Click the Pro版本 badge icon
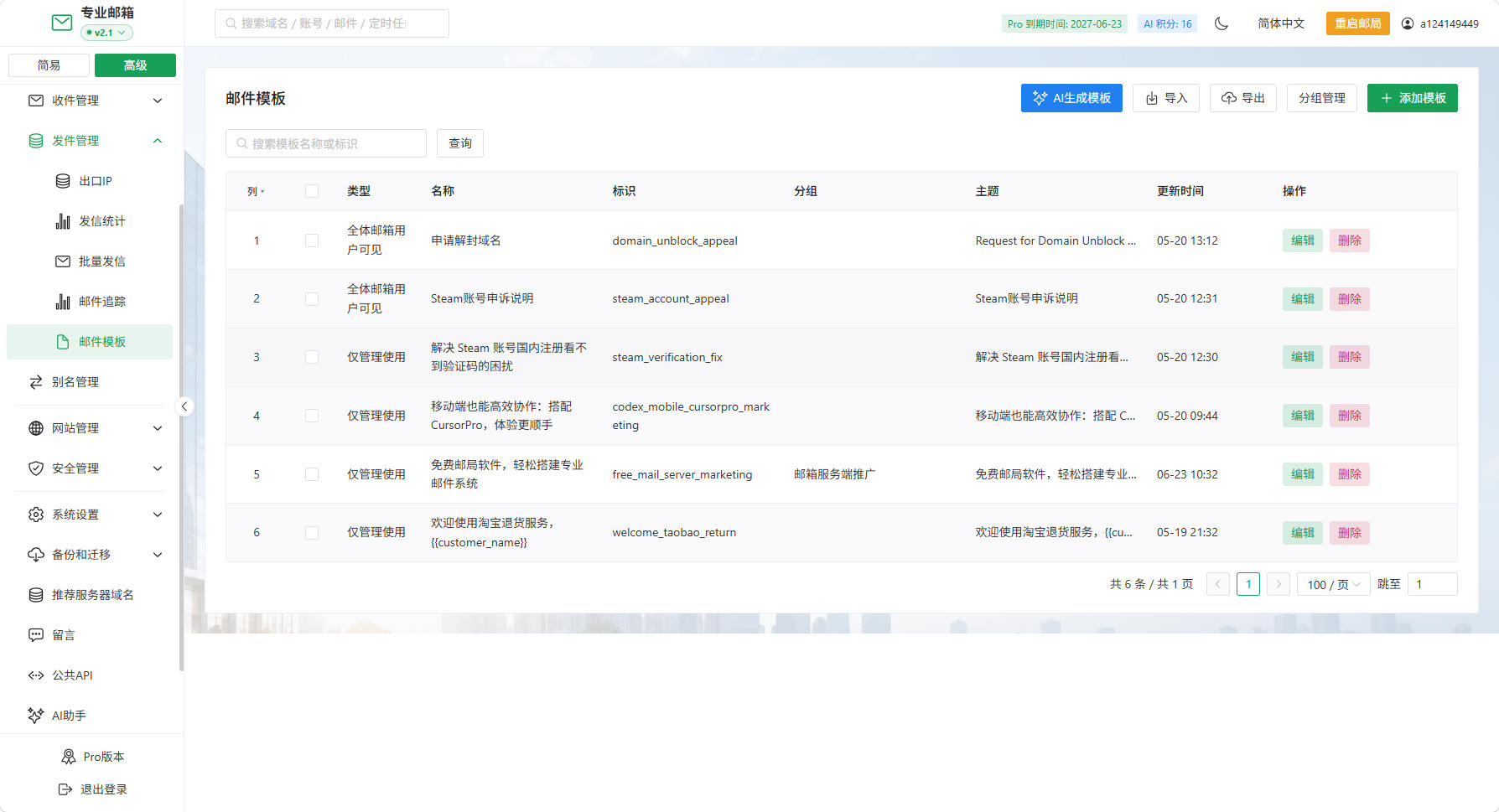This screenshot has width=1499, height=812. point(68,757)
